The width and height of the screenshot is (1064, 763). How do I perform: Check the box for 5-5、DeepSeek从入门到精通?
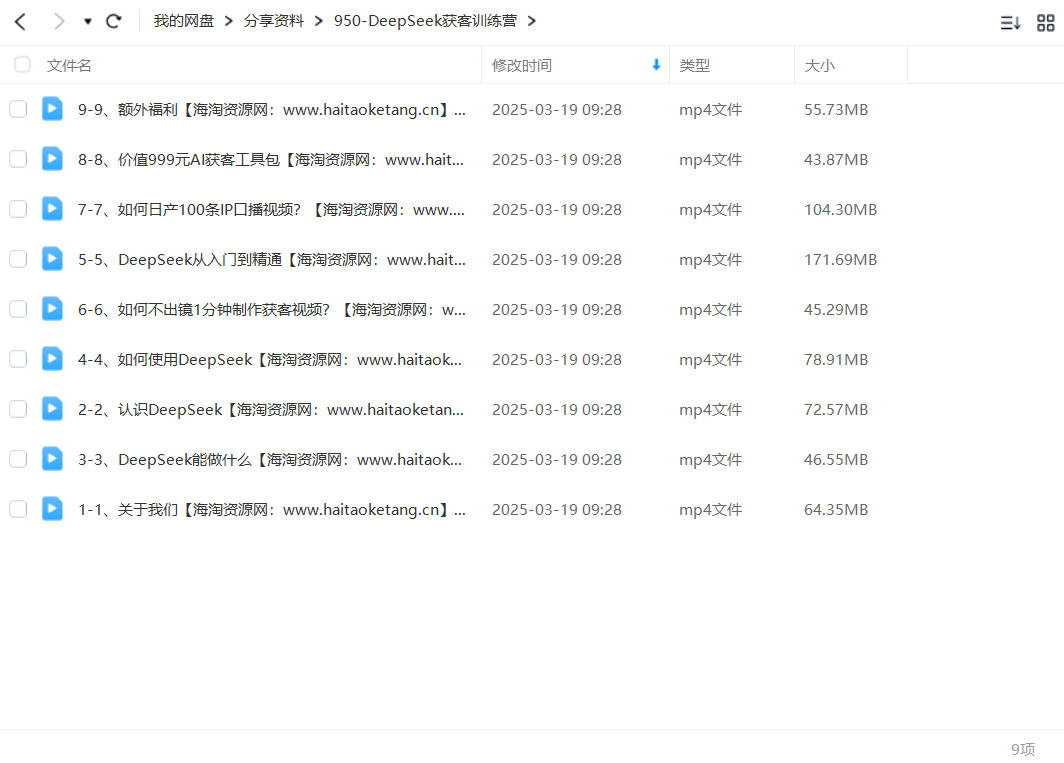click(x=18, y=259)
